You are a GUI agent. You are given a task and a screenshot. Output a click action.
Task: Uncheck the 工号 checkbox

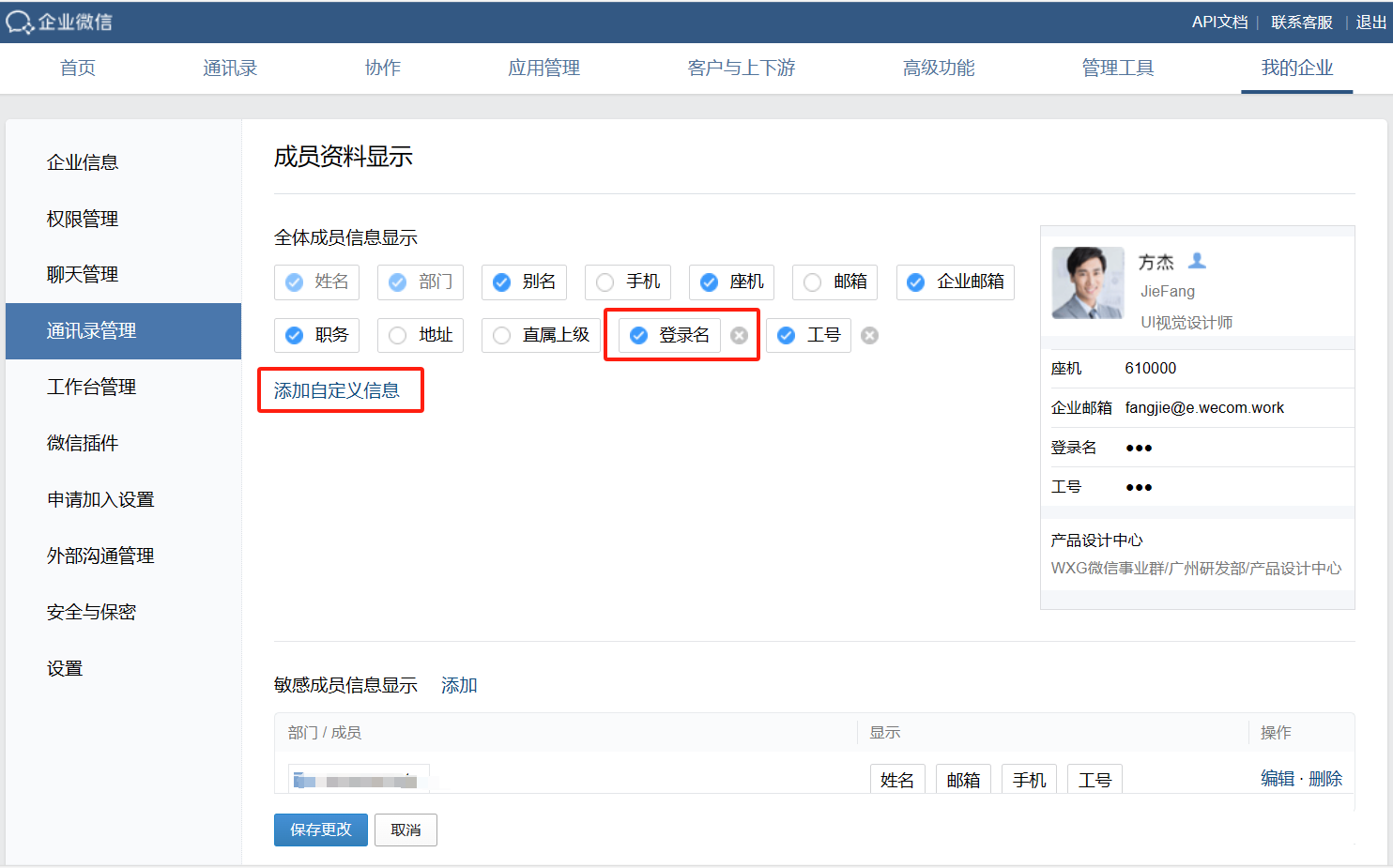787,336
